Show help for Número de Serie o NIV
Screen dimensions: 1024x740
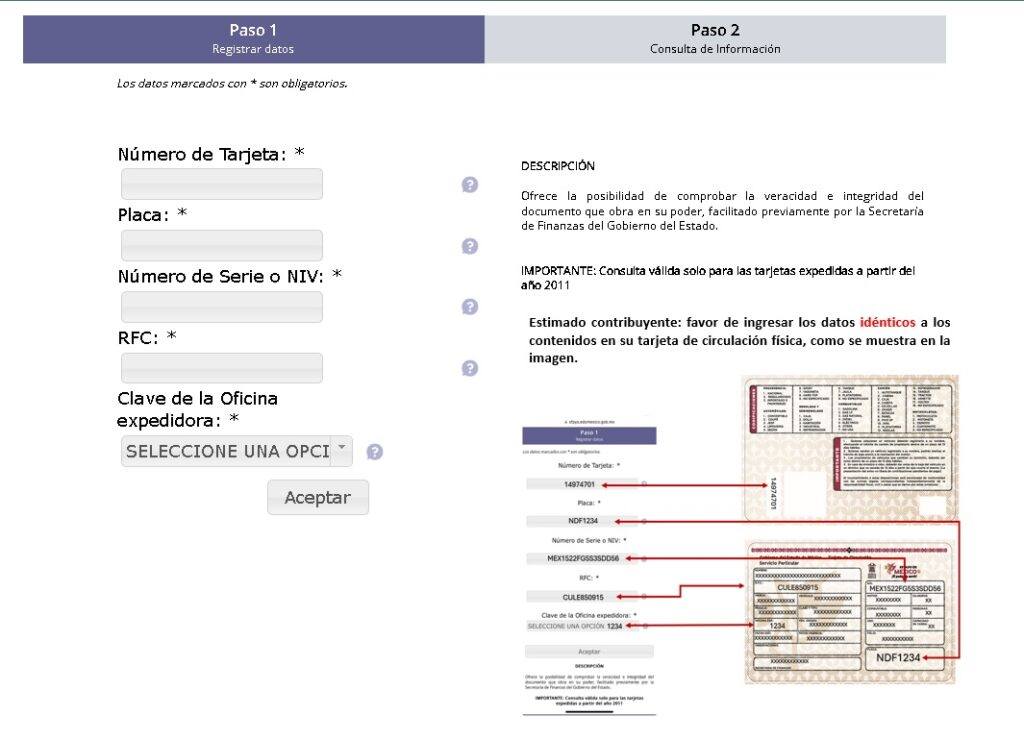(470, 307)
